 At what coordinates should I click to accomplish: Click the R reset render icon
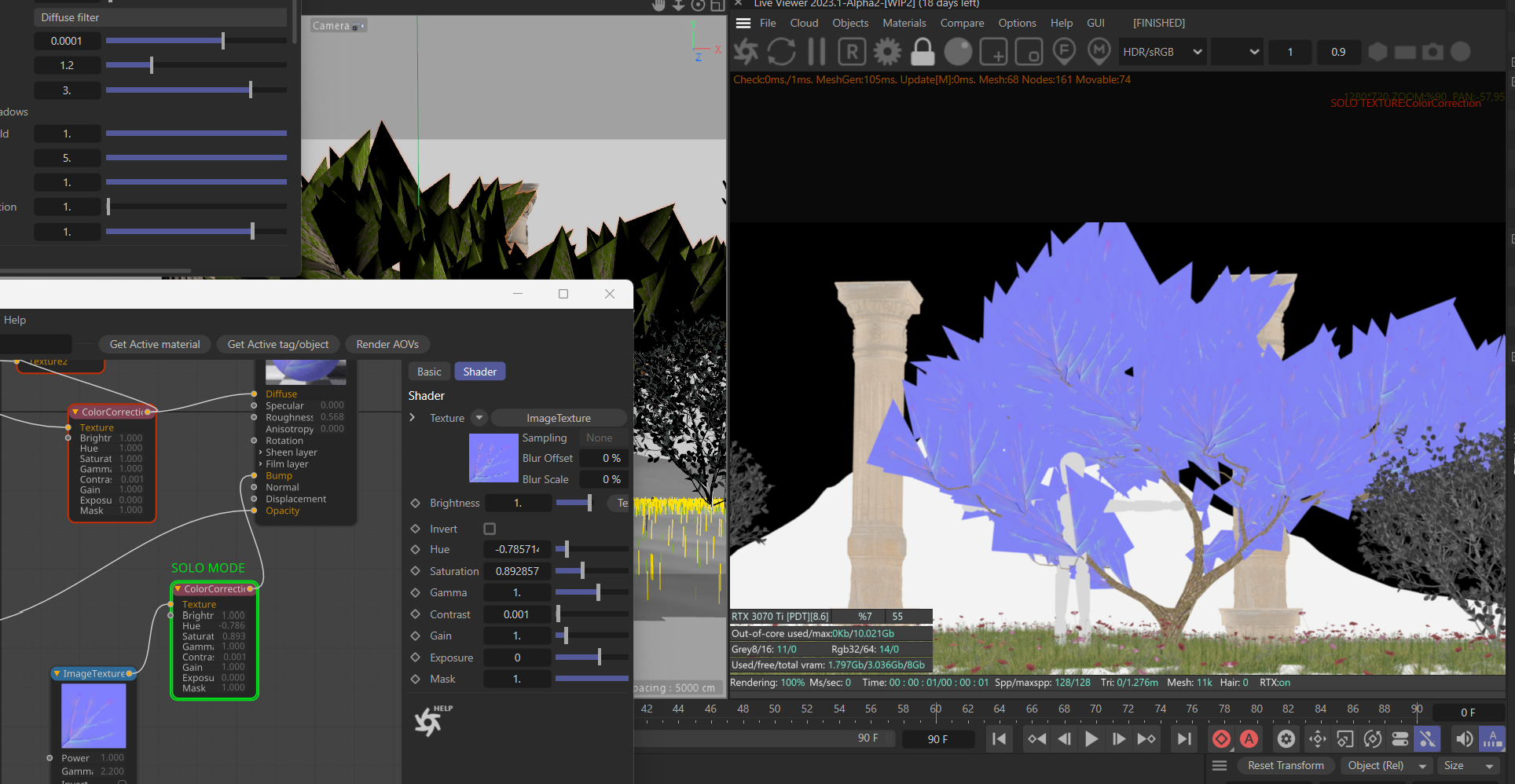[x=852, y=52]
